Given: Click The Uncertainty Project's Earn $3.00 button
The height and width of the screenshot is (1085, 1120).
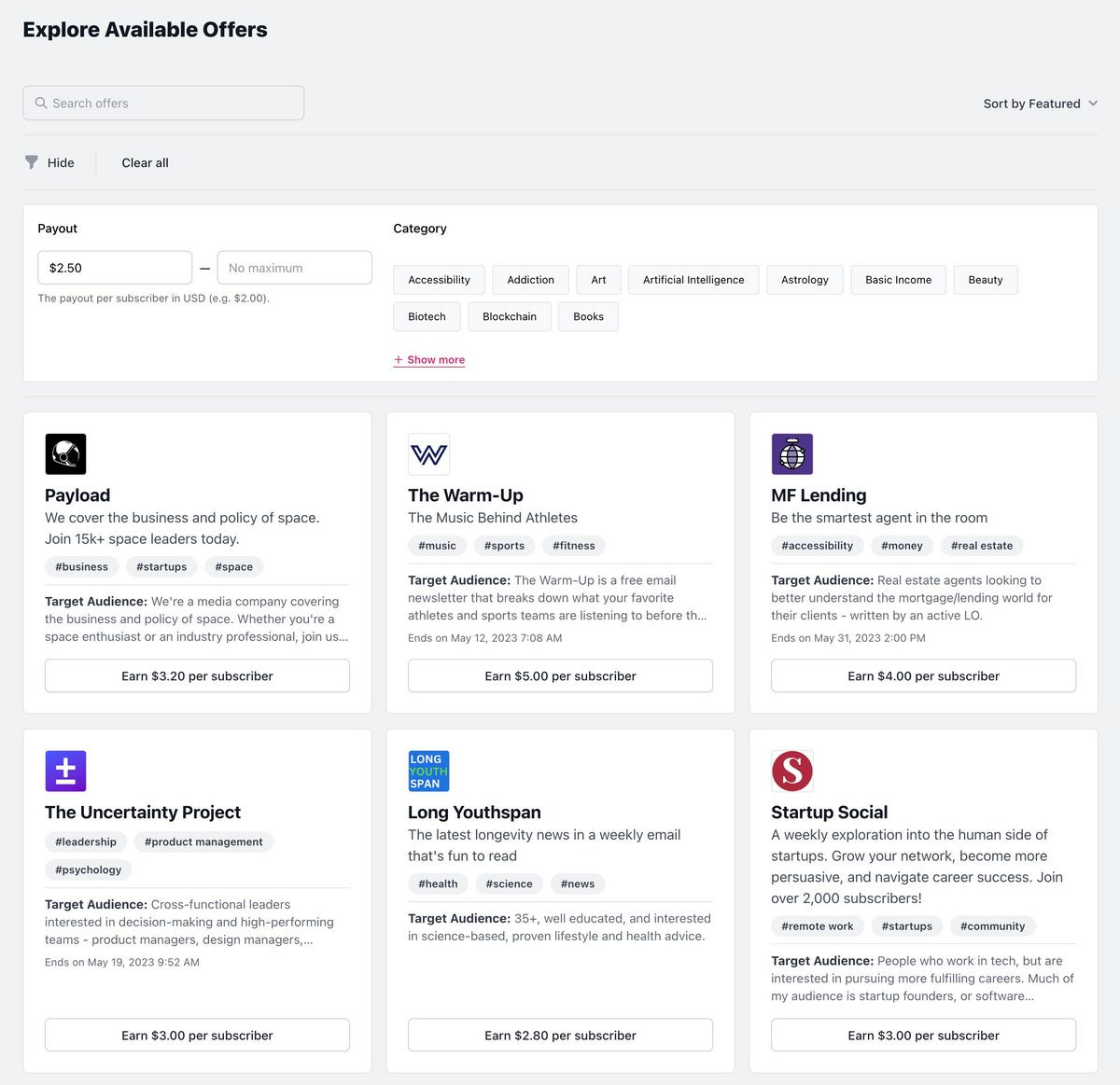Looking at the screenshot, I should click(197, 1036).
